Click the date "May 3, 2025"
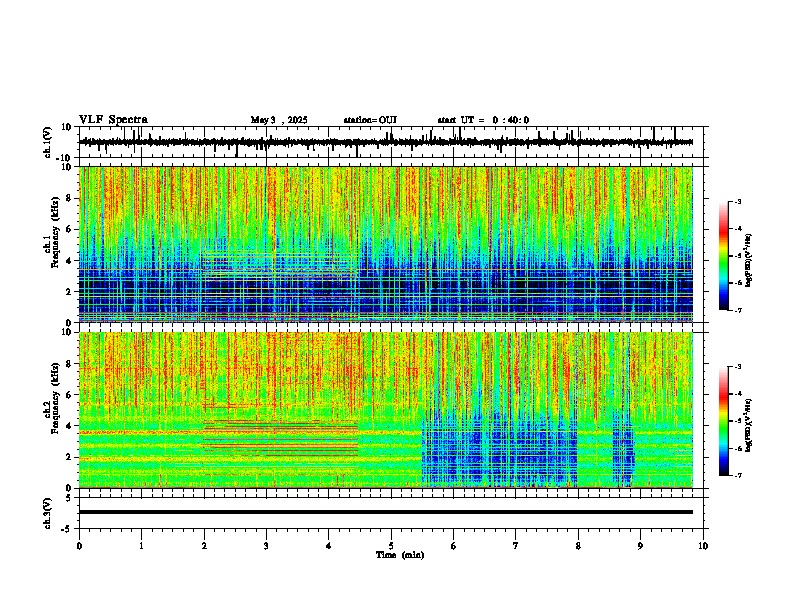792x612 pixels. (x=279, y=120)
